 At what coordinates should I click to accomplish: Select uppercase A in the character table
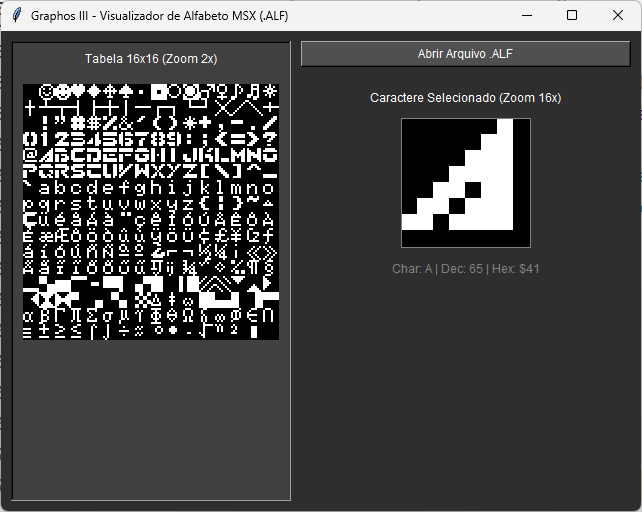click(47, 156)
